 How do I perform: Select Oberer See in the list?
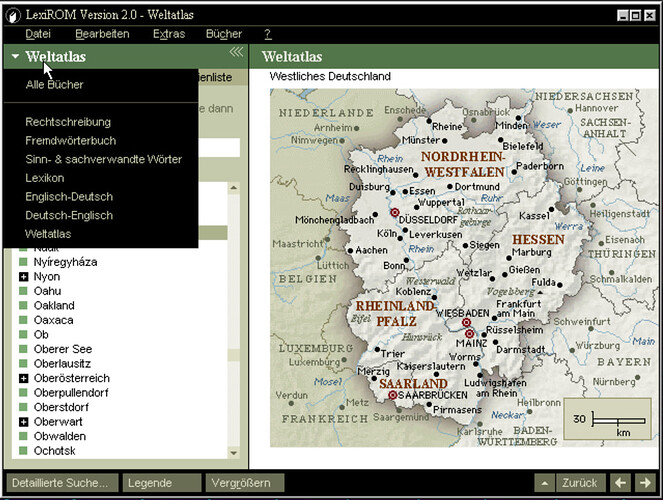[x=63, y=349]
